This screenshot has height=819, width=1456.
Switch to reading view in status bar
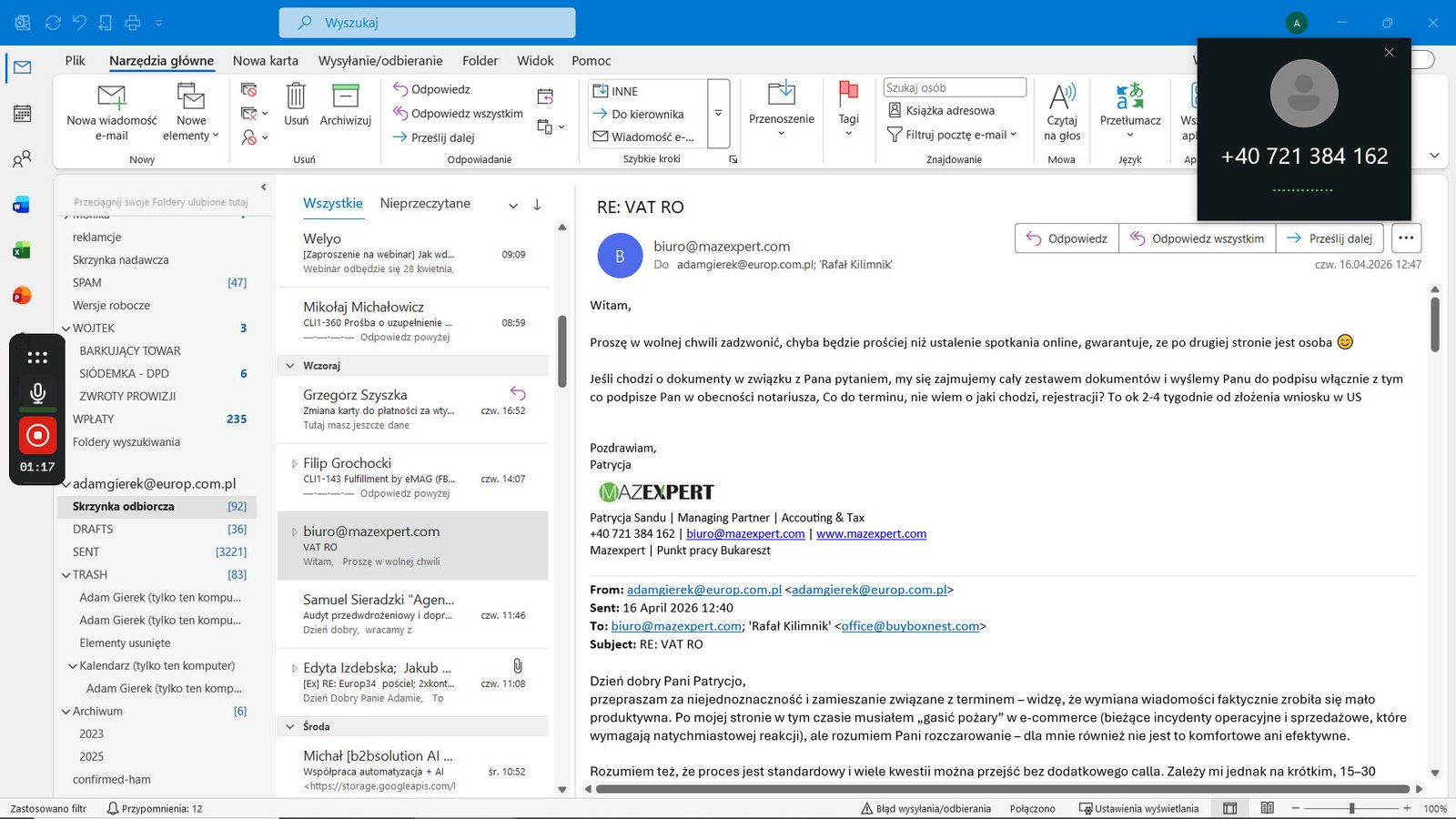tap(1268, 808)
